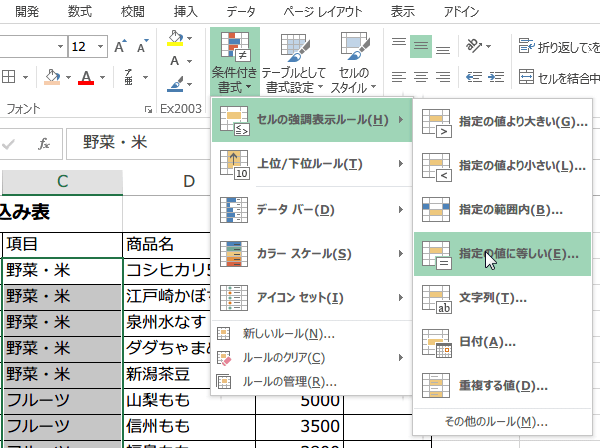Open Format as Table (テーブルとして書式設定)

[294, 62]
